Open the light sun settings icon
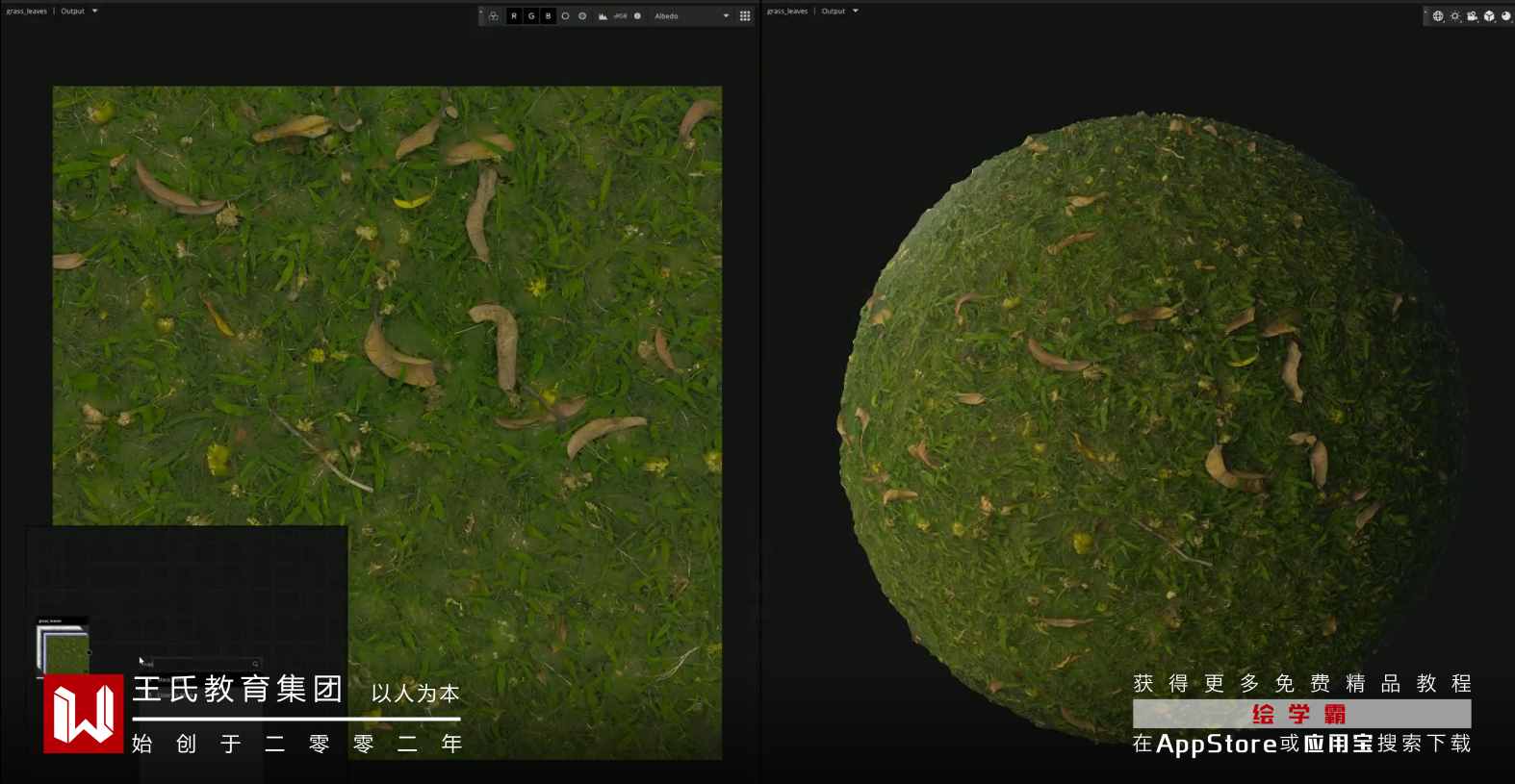This screenshot has width=1515, height=784. 1455,16
